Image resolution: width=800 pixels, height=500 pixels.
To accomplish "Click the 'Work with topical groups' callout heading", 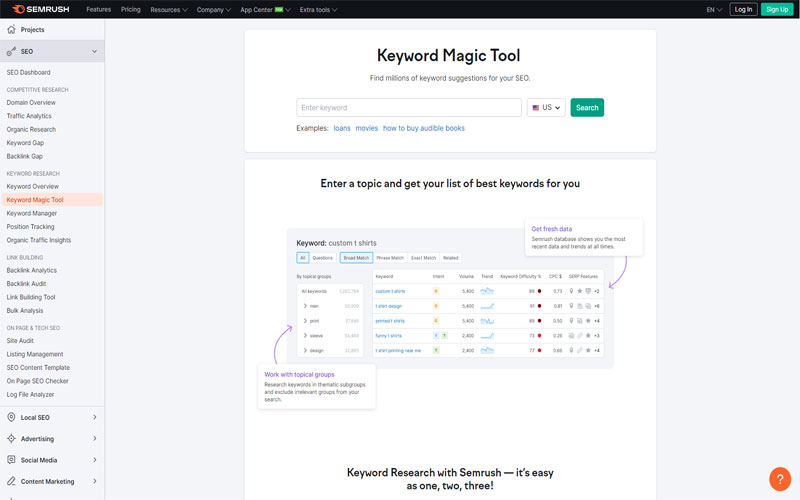I will 299,374.
